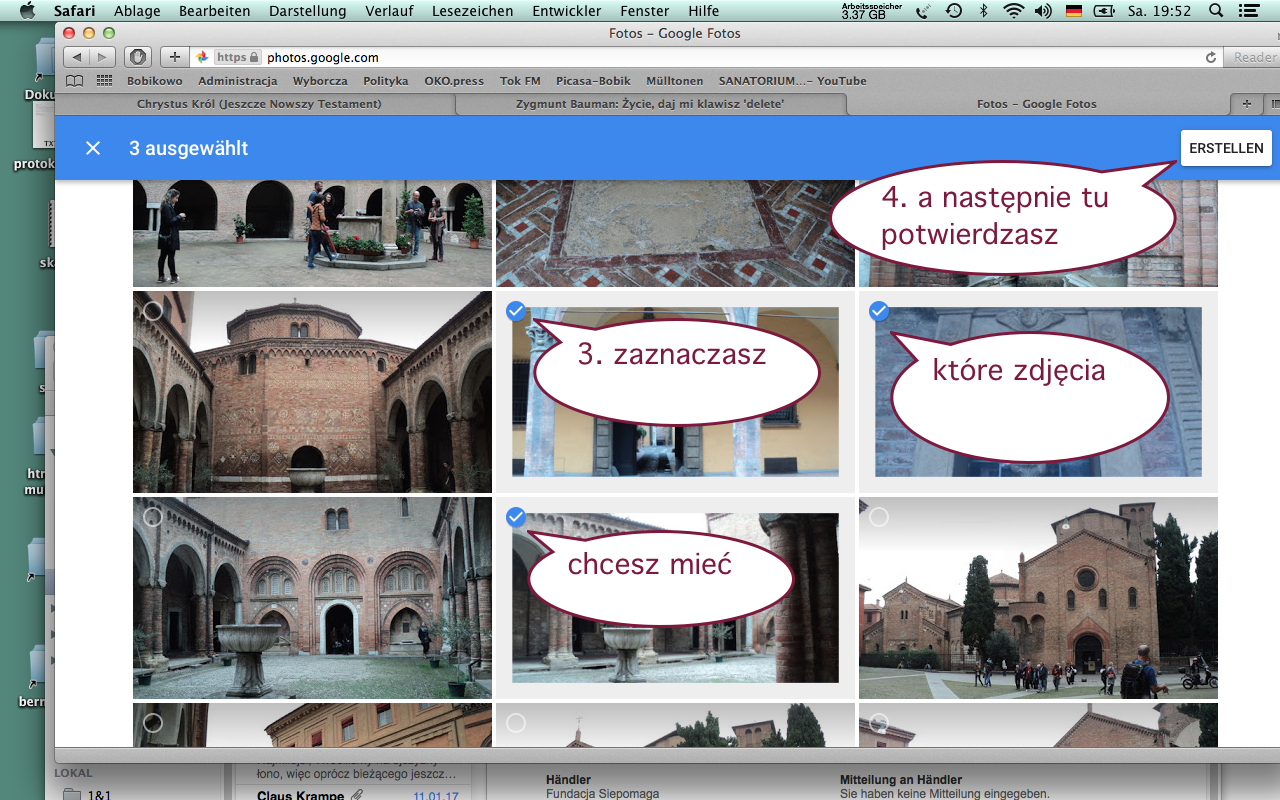Select the octagonal brick building photo circle
1280x800 pixels.
pos(153,311)
